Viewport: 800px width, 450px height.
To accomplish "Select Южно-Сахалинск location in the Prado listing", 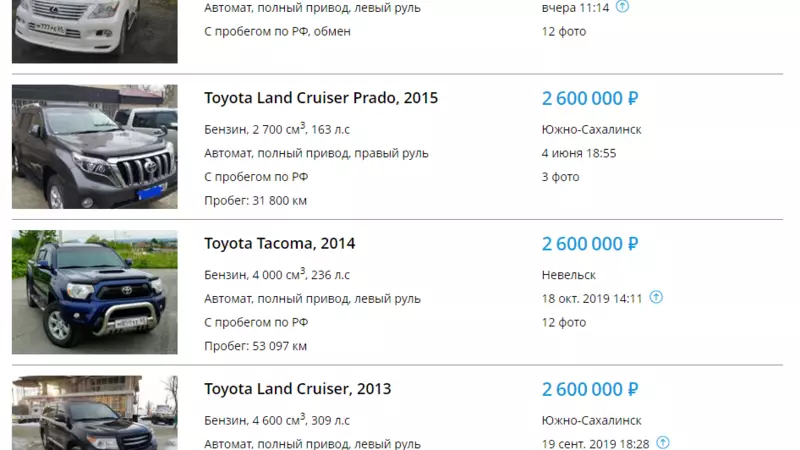I will (592, 129).
